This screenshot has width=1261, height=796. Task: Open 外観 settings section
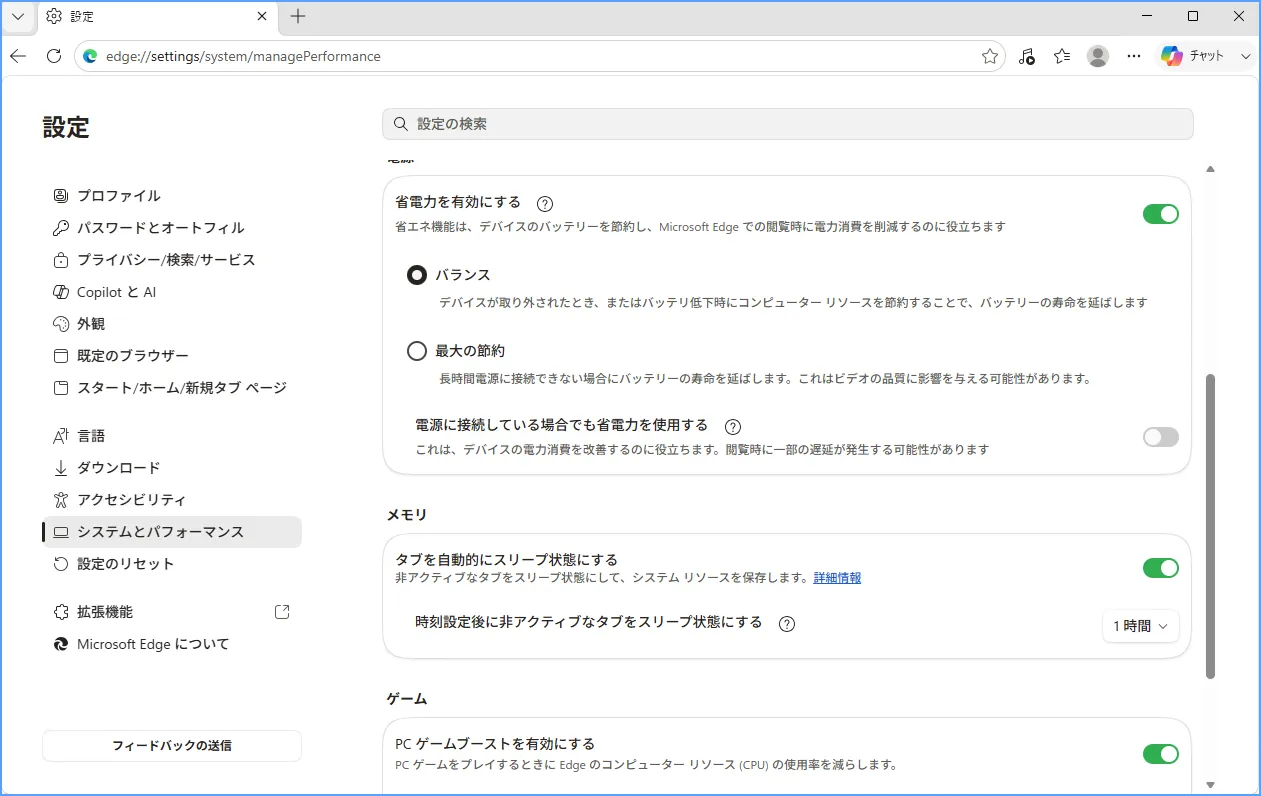(172, 324)
